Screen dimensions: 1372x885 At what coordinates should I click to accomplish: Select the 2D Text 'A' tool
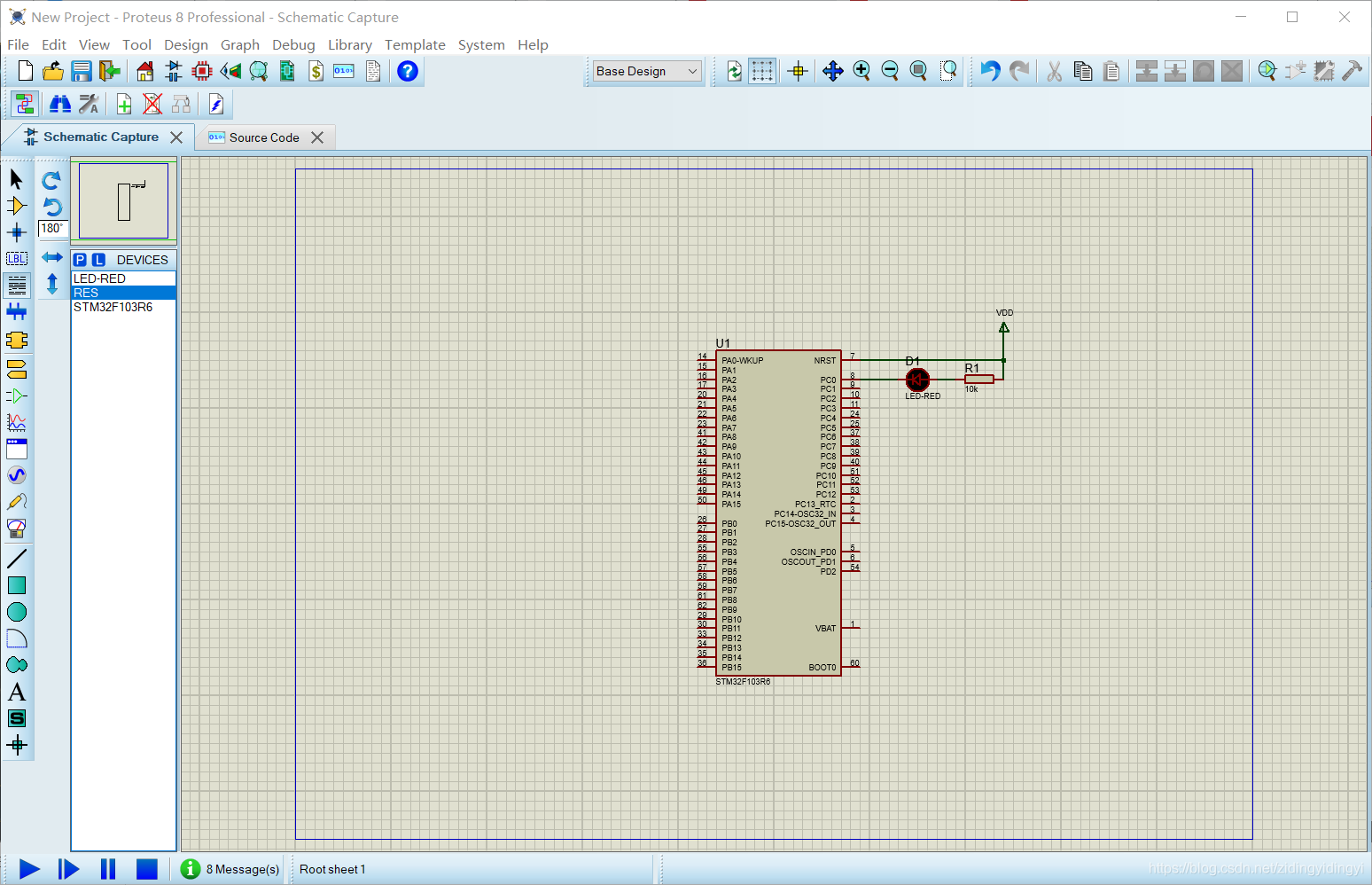coord(16,692)
